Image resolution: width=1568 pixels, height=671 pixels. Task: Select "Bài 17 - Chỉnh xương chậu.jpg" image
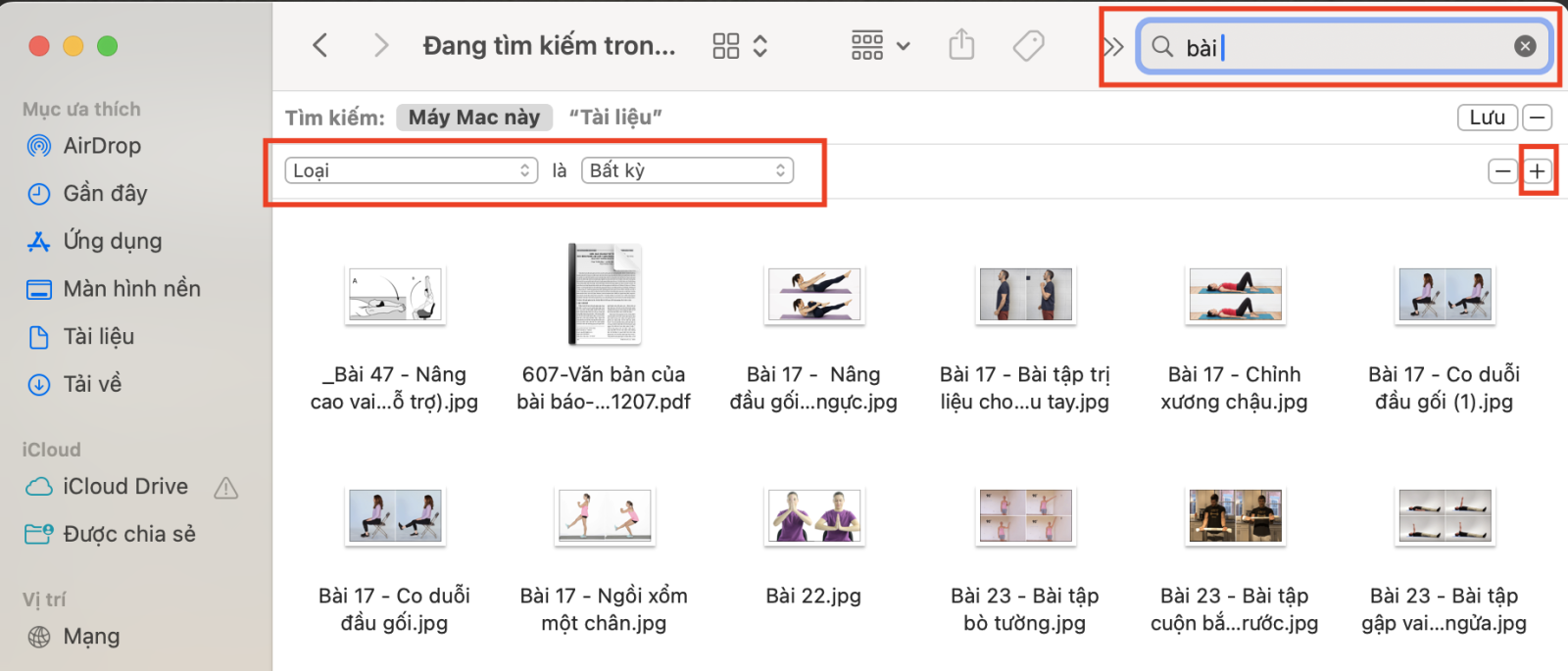(x=1235, y=295)
